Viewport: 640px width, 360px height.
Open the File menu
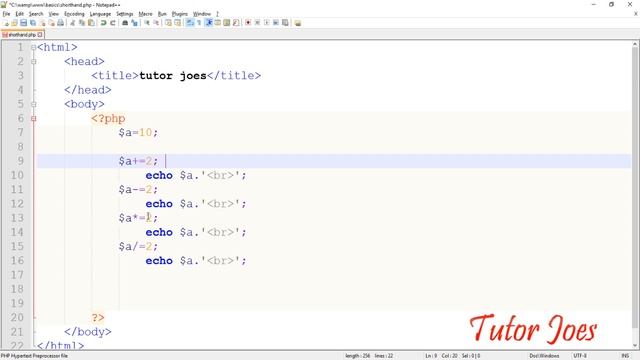[7, 14]
